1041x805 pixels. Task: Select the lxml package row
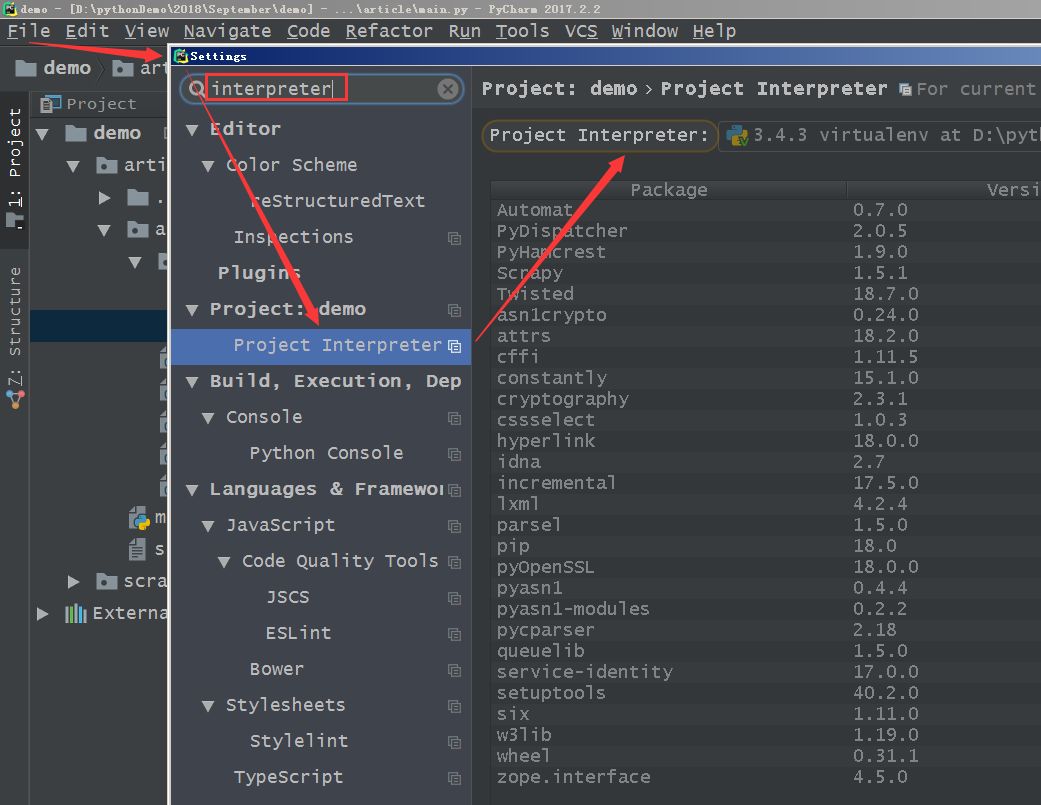[x=765, y=504]
